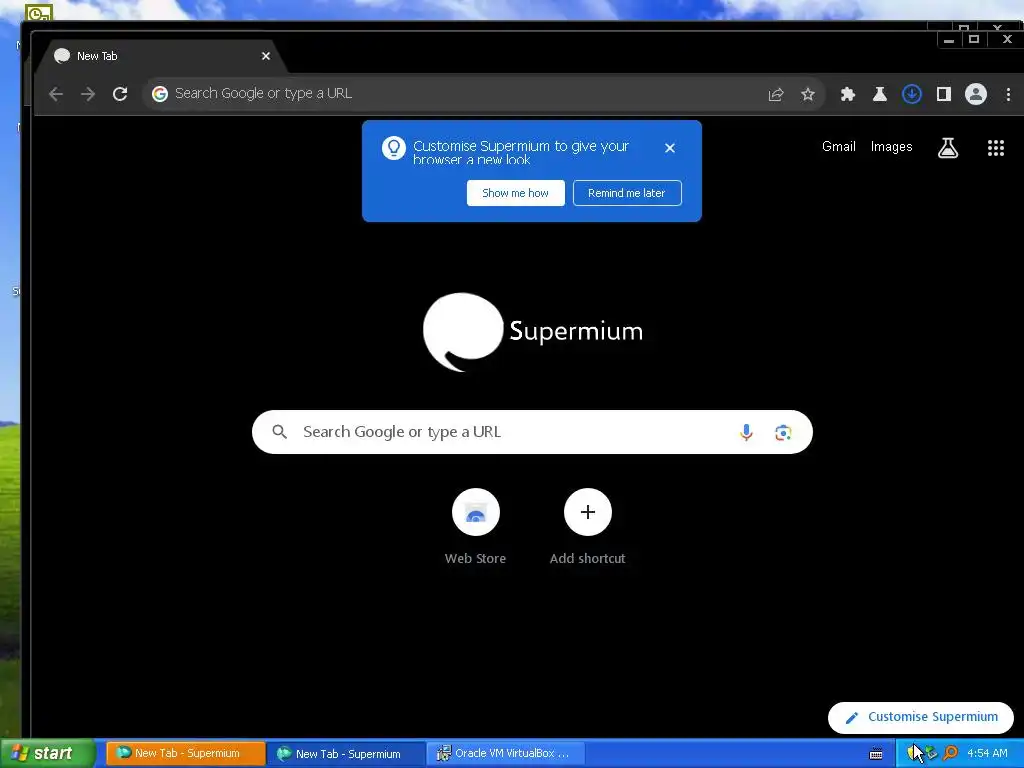
Task: Open Gmail link
Action: tap(839, 147)
